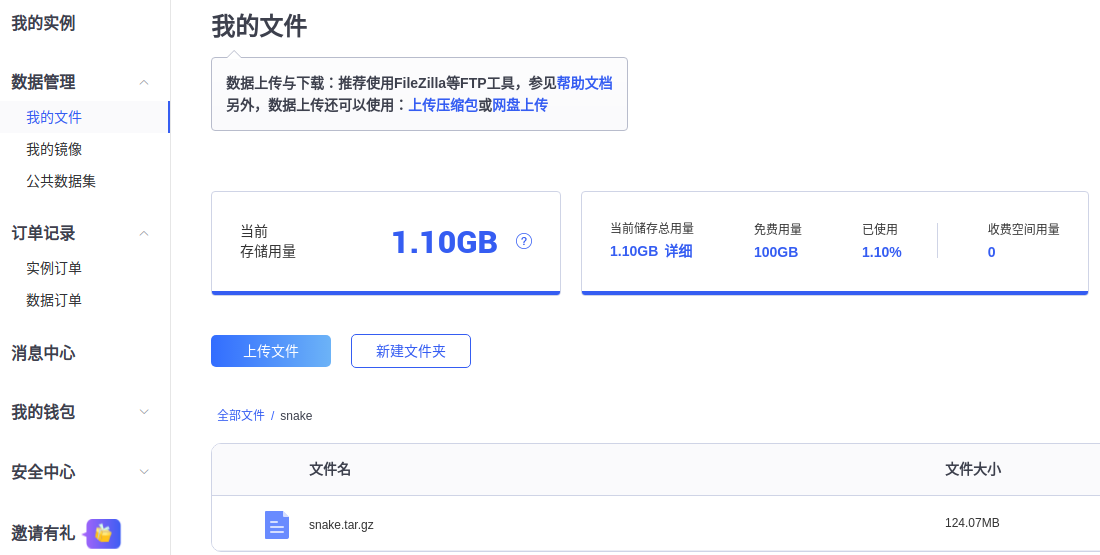Click the 1.10% used value
1100x555 pixels.
(882, 253)
